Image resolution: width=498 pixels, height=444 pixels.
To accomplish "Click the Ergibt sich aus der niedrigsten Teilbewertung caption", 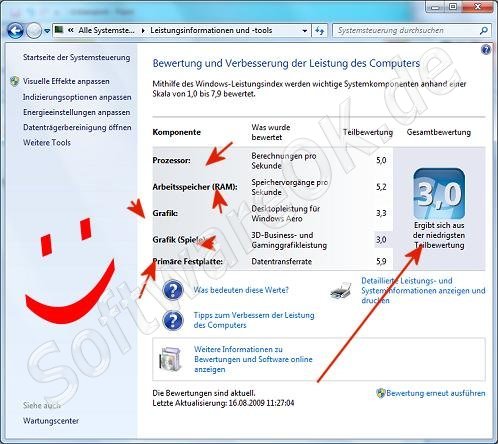I will [439, 235].
